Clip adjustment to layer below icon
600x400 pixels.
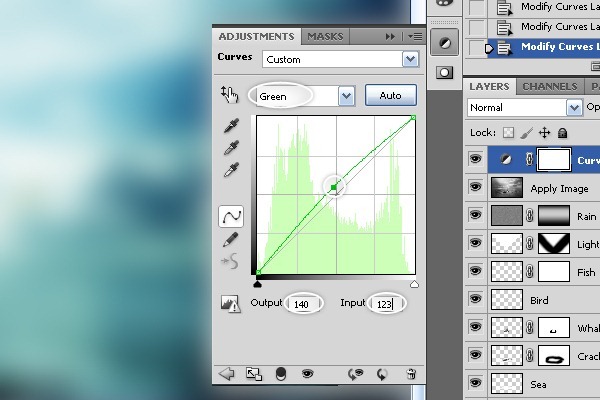[x=281, y=374]
